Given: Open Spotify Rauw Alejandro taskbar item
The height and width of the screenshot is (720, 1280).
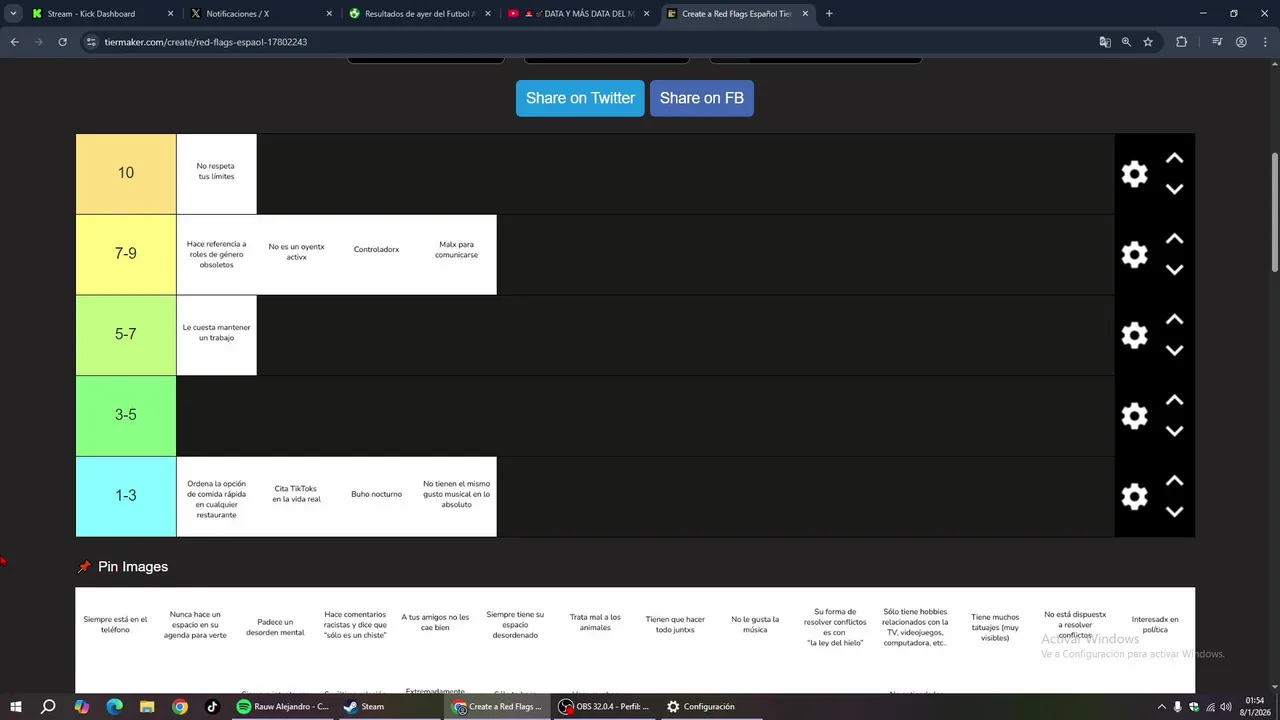Looking at the screenshot, I should 283,706.
